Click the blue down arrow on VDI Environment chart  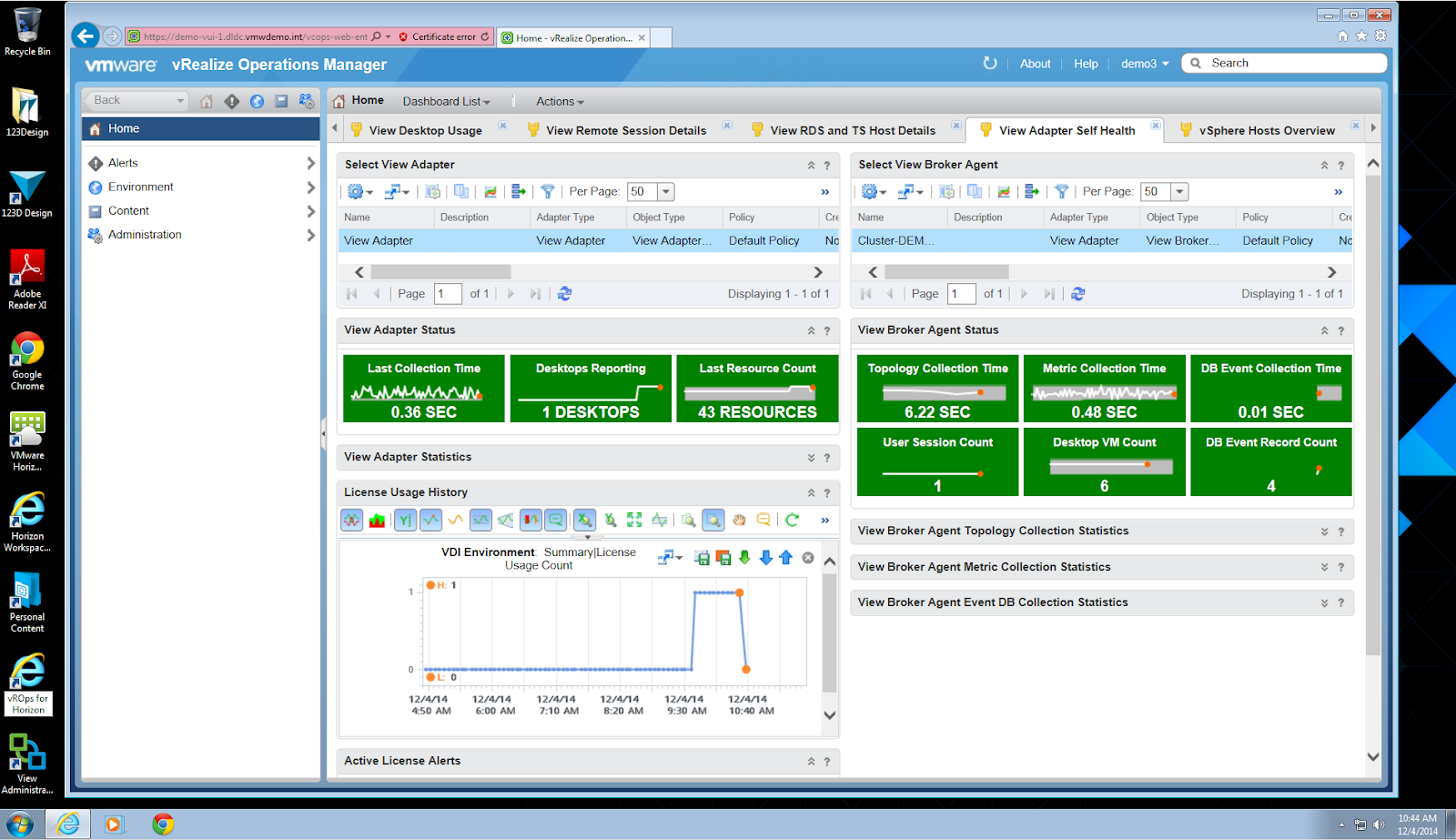coord(765,558)
